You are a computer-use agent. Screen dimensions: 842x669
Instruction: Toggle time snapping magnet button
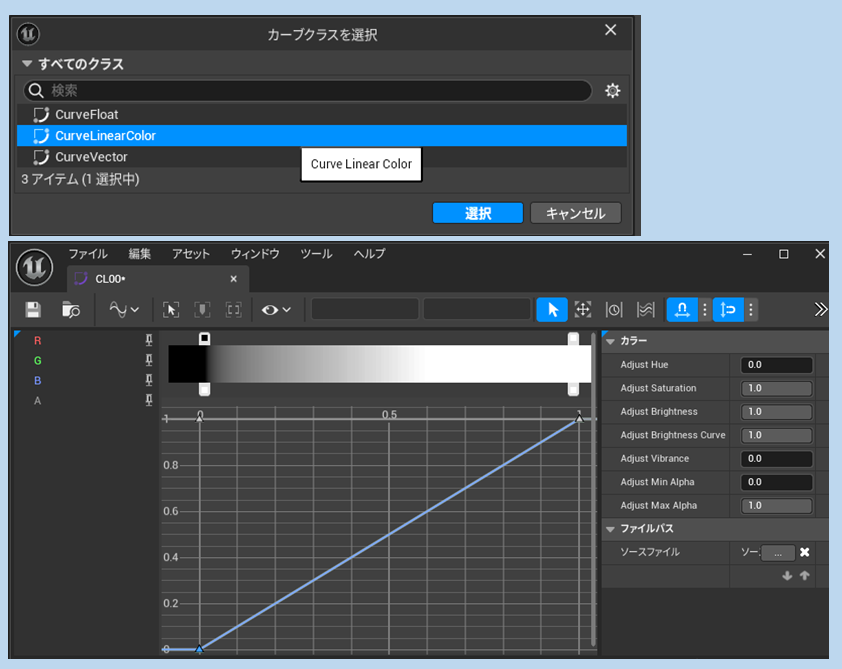click(x=682, y=310)
